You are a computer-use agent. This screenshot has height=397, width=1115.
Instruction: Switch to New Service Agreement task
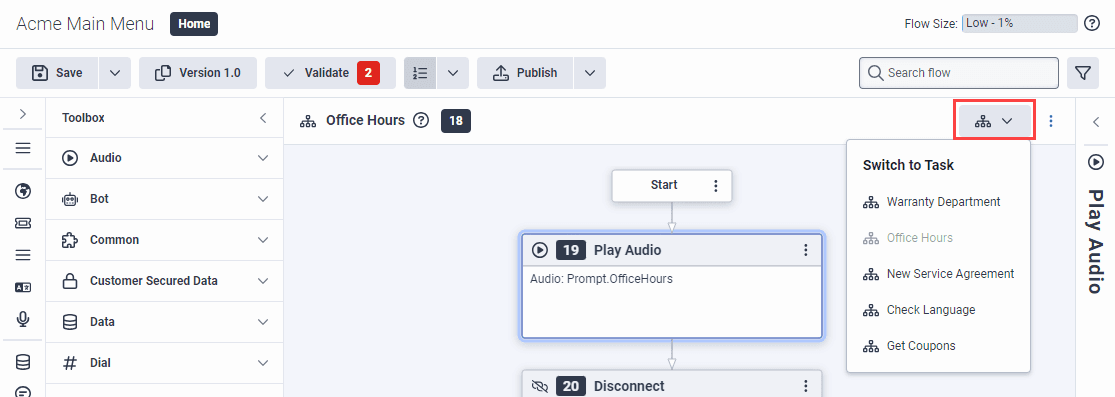(x=938, y=274)
